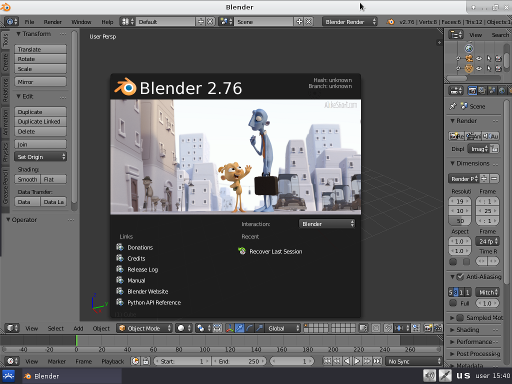Toggle preview range clock icon in timeline
Screen dimensions: 512x384
pos(135,361)
